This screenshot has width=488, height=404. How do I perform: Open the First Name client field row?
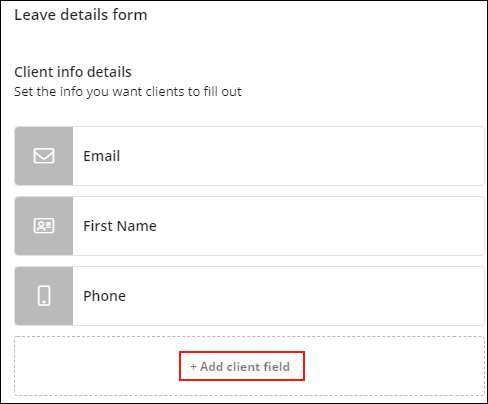click(249, 226)
